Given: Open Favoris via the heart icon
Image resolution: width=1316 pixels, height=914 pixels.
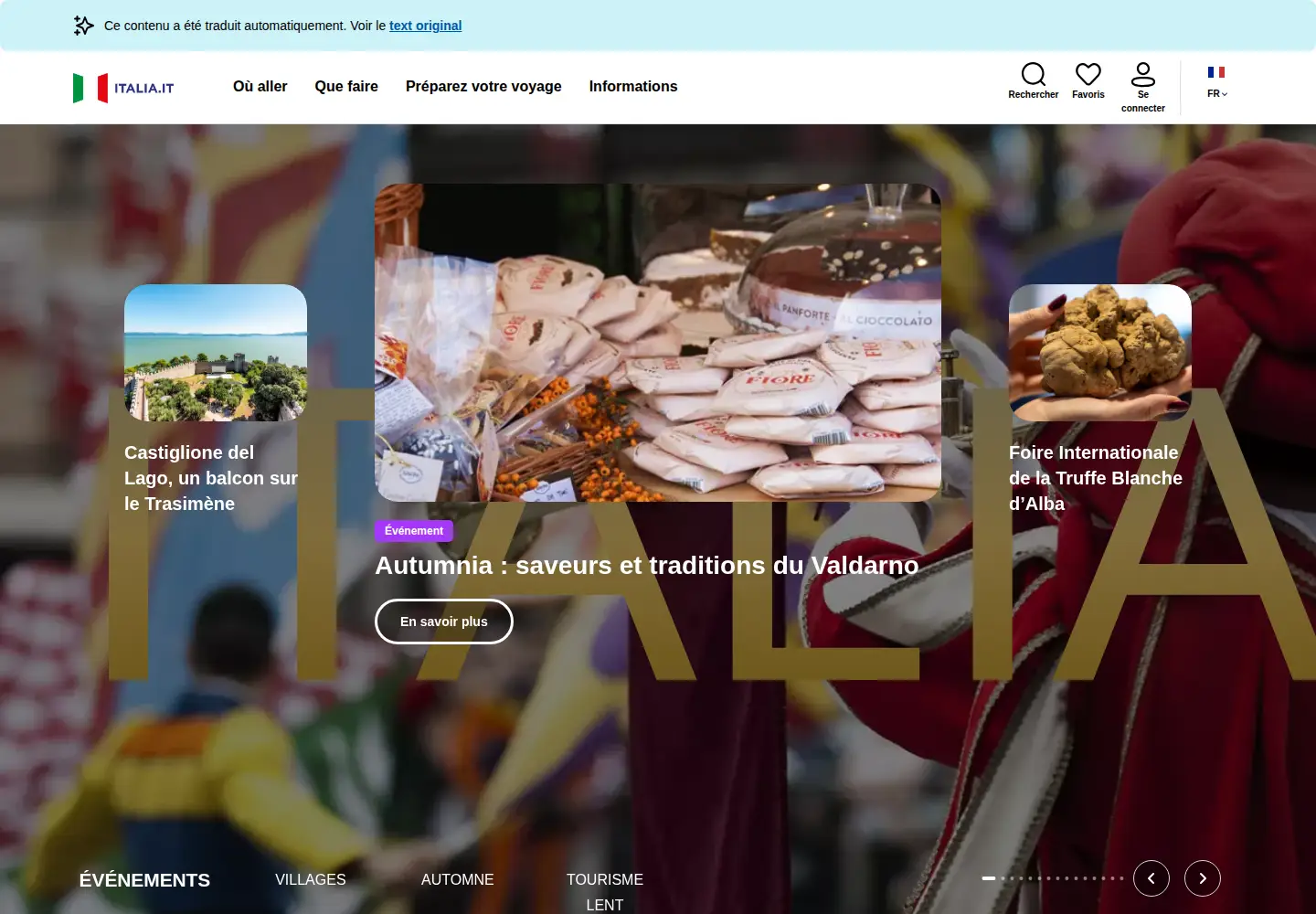Looking at the screenshot, I should click(x=1088, y=74).
